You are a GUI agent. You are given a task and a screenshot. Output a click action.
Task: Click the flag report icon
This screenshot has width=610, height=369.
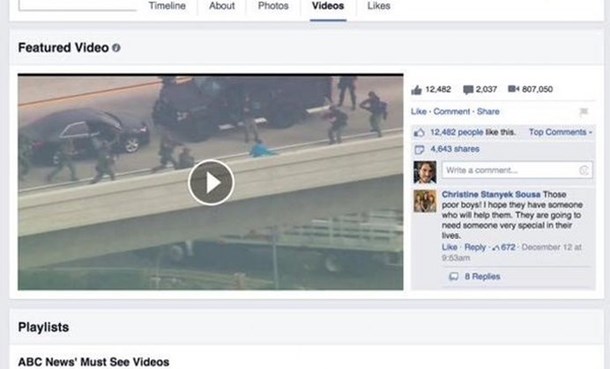point(583,112)
